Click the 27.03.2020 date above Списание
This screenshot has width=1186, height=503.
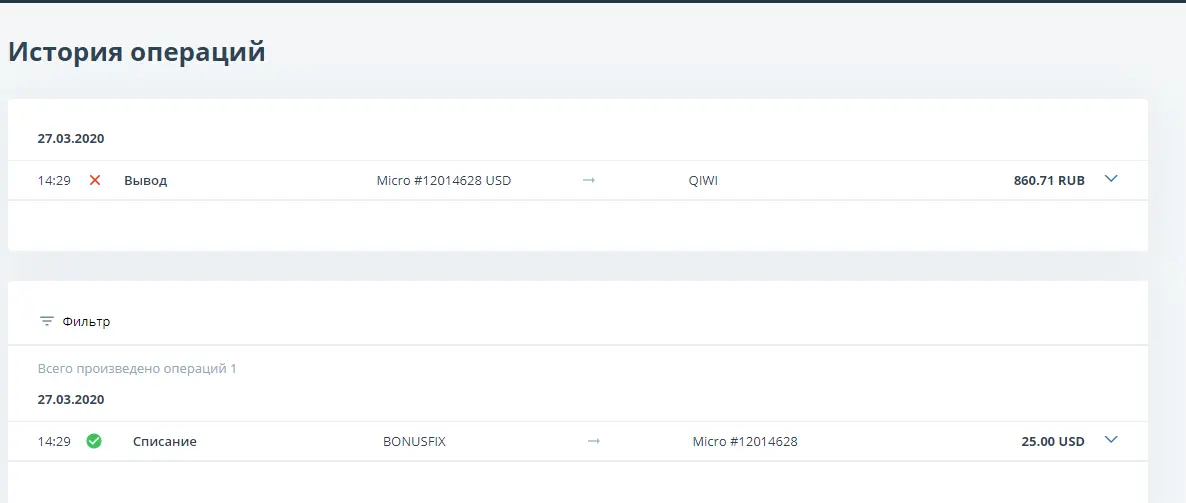coord(71,399)
